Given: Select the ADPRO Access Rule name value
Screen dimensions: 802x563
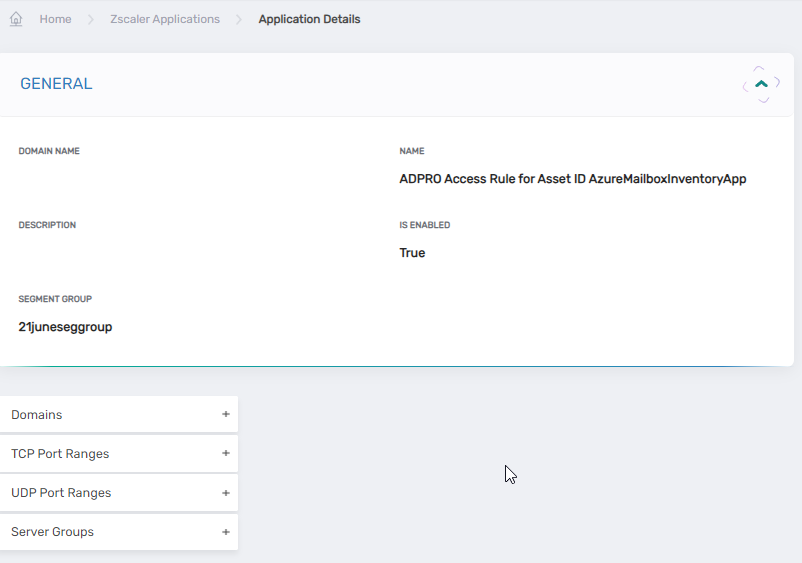Looking at the screenshot, I should click(x=572, y=179).
